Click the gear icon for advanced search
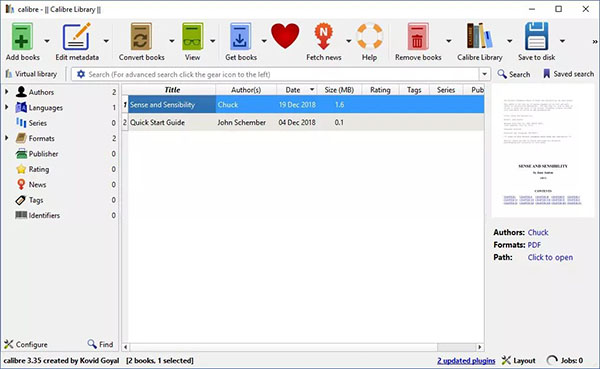Viewport: 600px width, 369px height. click(81, 74)
